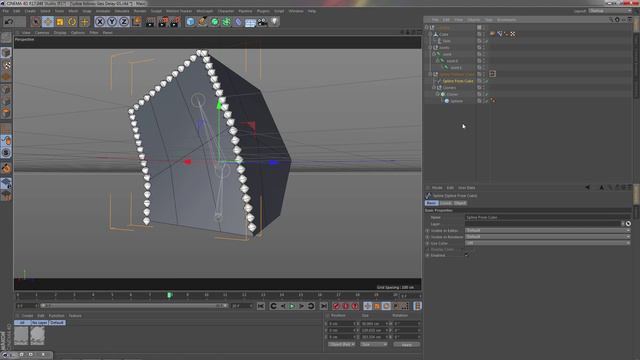Switch to the Object attributes tab
The image size is (640, 360).
tap(460, 203)
